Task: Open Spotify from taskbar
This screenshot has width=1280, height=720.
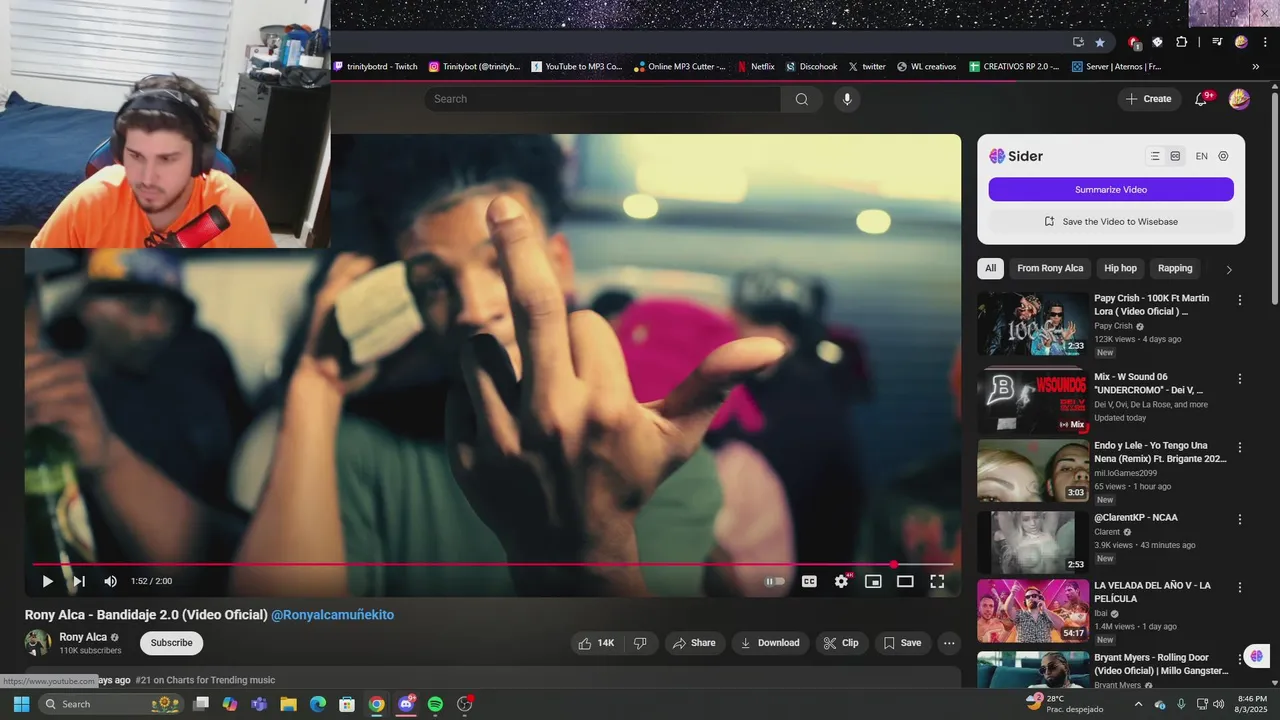Action: click(x=435, y=704)
